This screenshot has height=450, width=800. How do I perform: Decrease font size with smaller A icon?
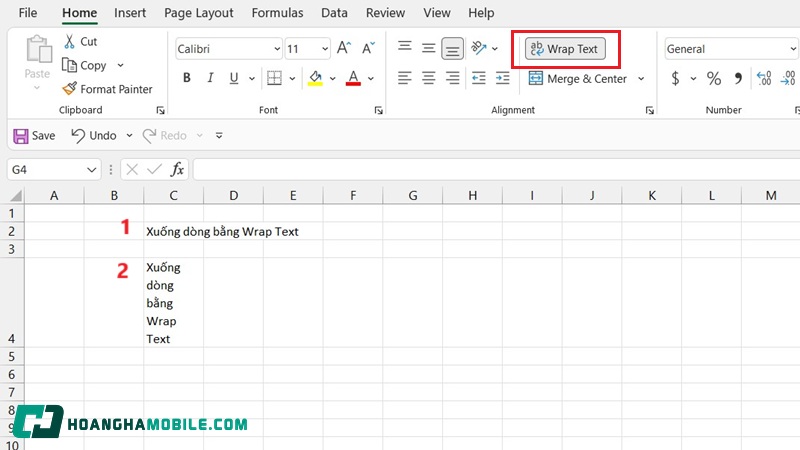tap(368, 48)
